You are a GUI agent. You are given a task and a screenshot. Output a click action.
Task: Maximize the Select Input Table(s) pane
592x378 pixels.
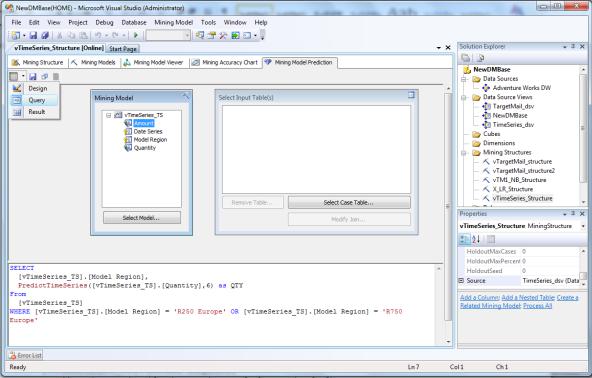tap(411, 95)
